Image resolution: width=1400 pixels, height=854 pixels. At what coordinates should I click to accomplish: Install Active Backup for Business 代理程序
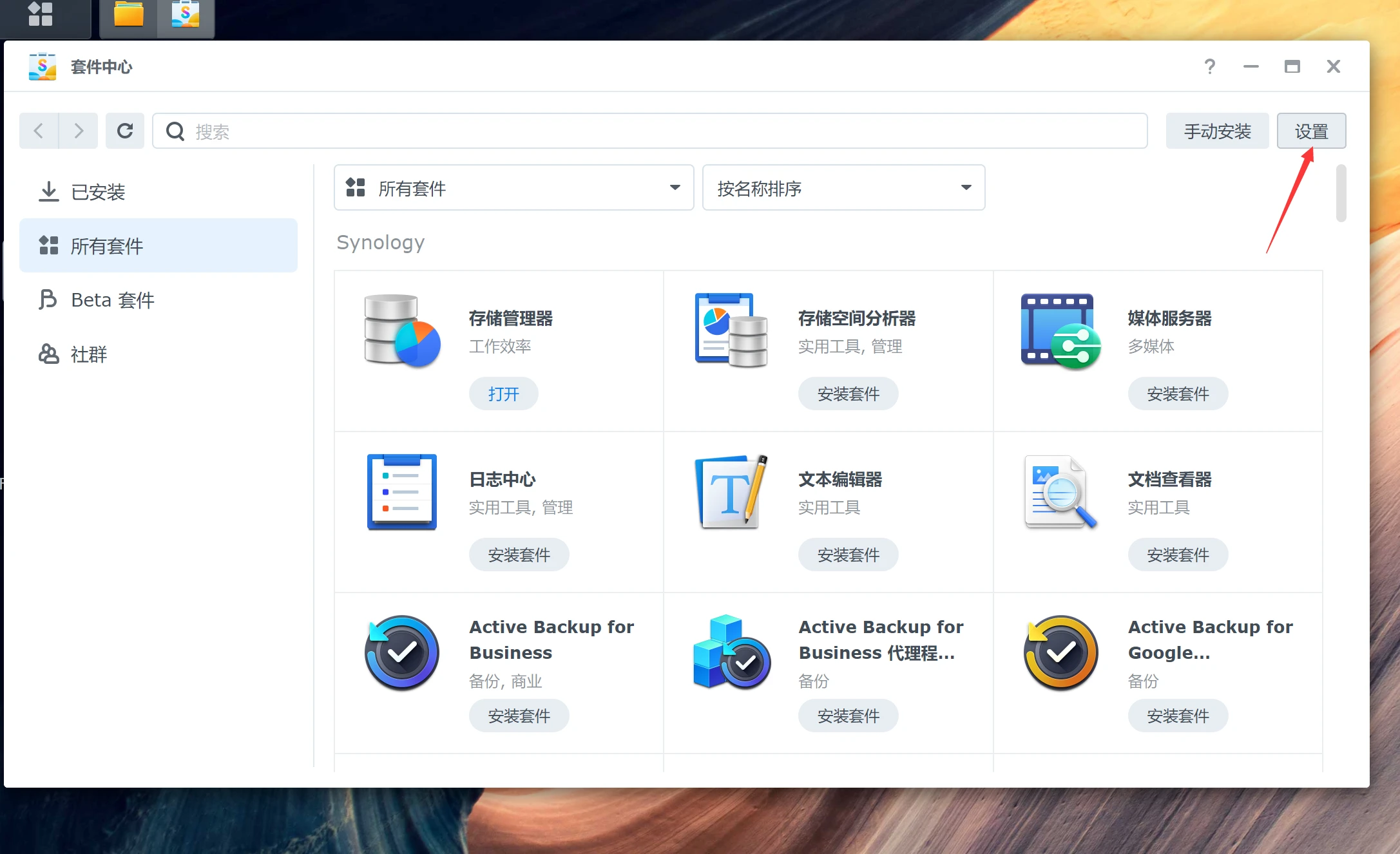[x=848, y=716]
